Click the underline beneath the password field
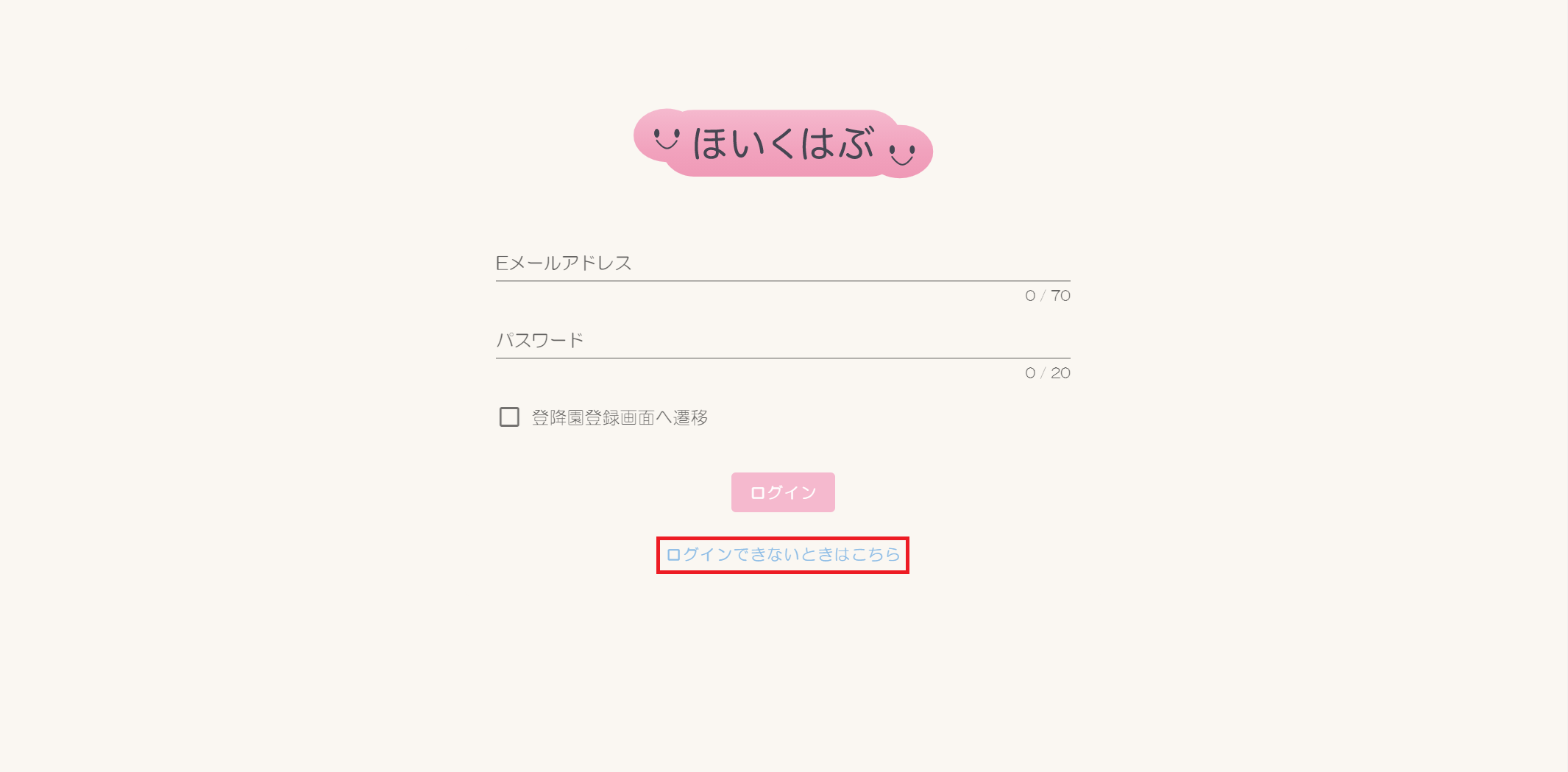 coord(783,358)
